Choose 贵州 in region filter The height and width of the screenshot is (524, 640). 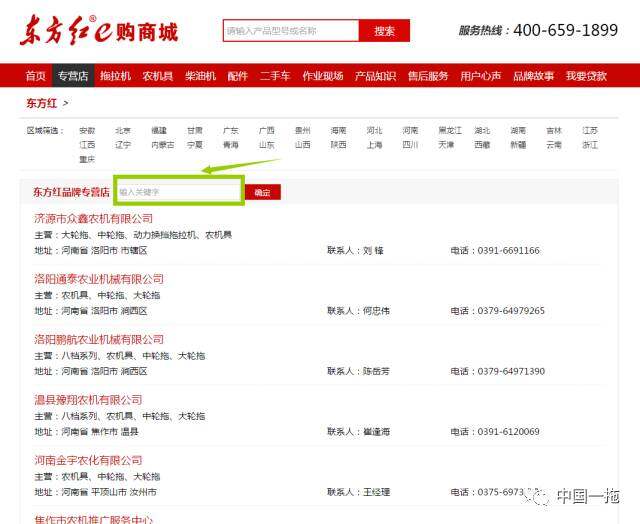(302, 131)
